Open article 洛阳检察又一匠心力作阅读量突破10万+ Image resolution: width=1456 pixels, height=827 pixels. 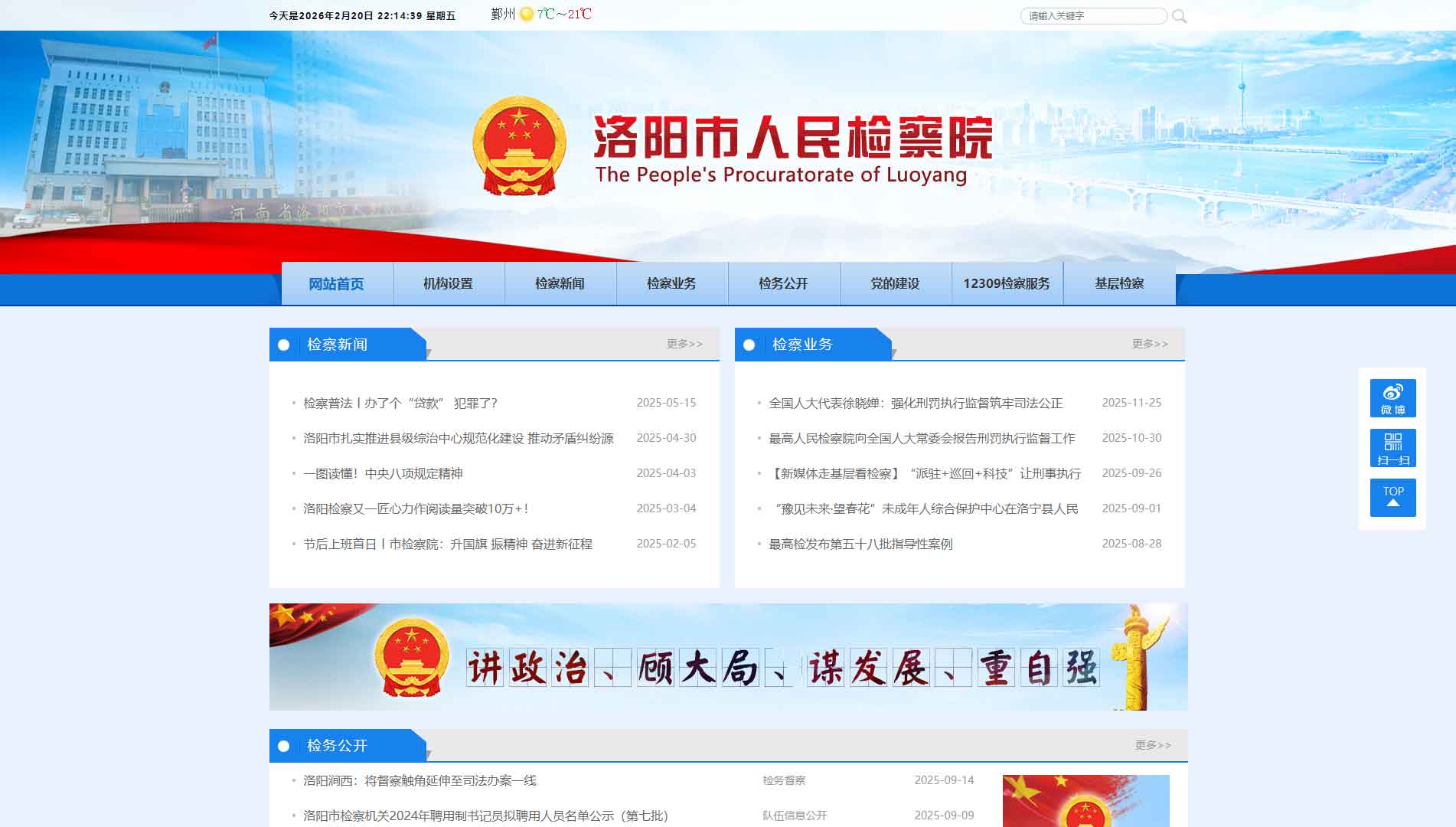tap(416, 508)
